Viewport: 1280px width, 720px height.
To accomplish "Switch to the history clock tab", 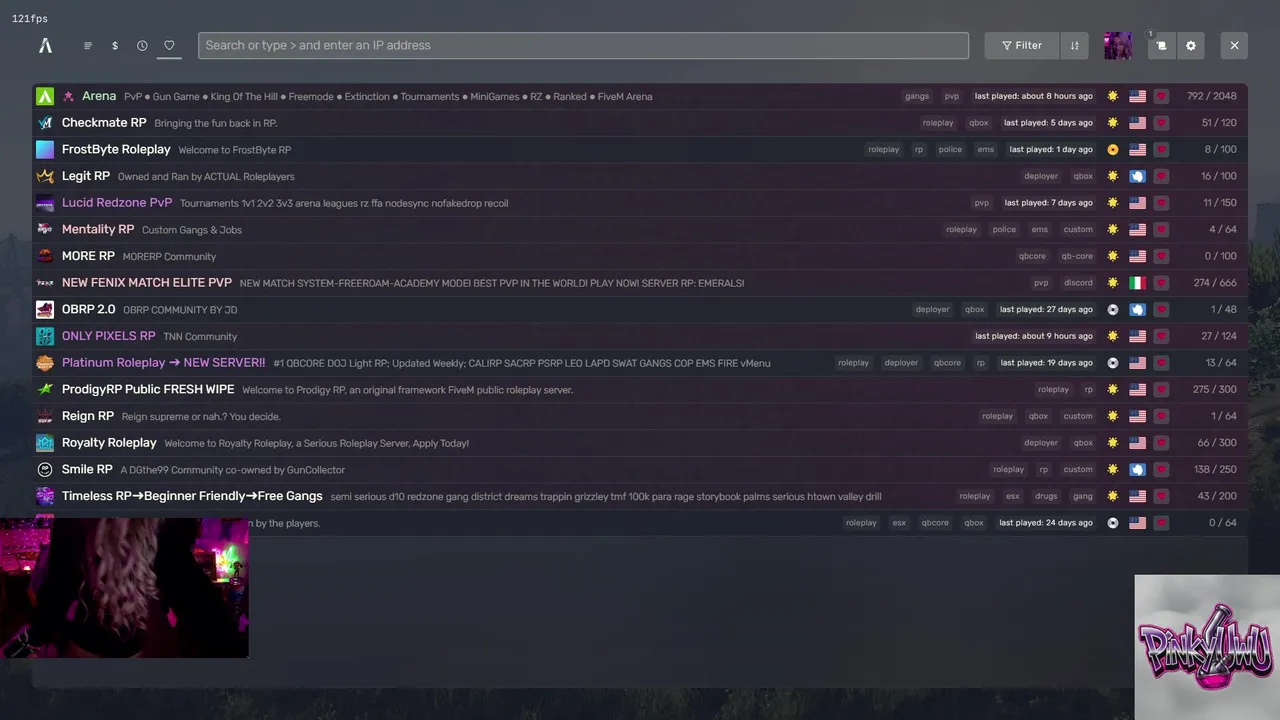I will (142, 45).
